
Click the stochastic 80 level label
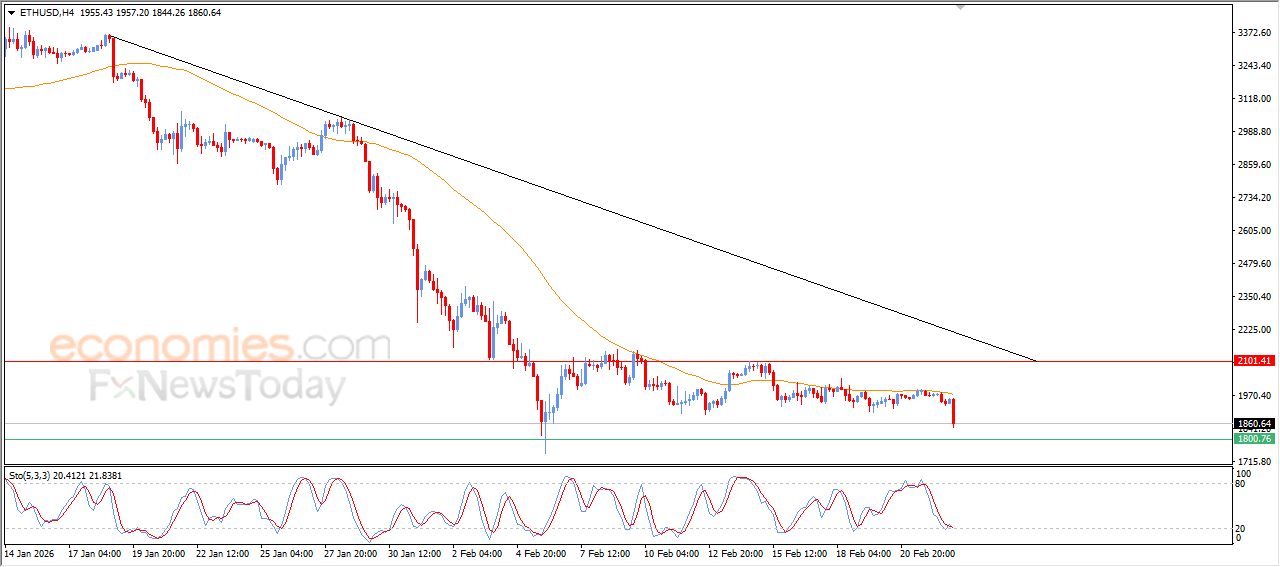pyautogui.click(x=1241, y=484)
